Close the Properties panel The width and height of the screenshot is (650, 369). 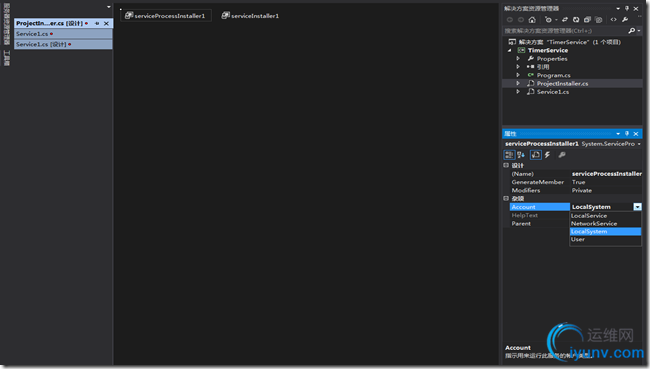(x=636, y=134)
